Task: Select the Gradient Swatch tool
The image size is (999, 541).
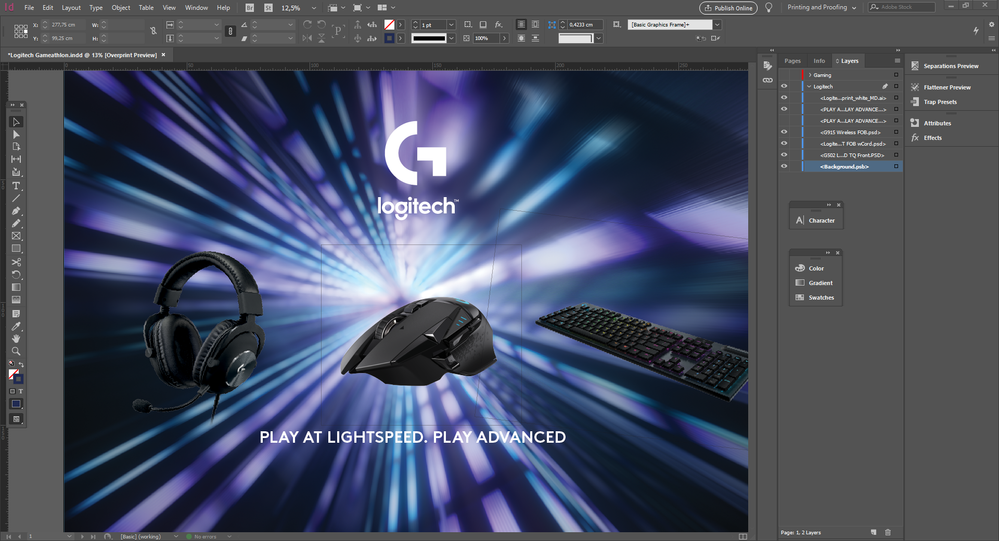Action: pyautogui.click(x=16, y=287)
